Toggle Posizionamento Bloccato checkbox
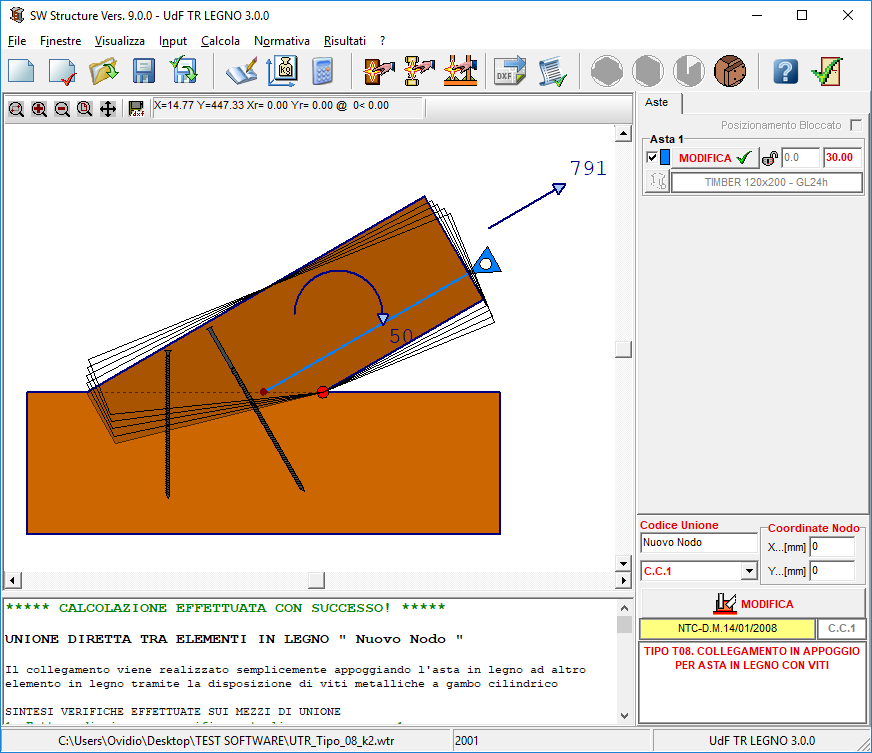The image size is (872, 753). [x=856, y=125]
